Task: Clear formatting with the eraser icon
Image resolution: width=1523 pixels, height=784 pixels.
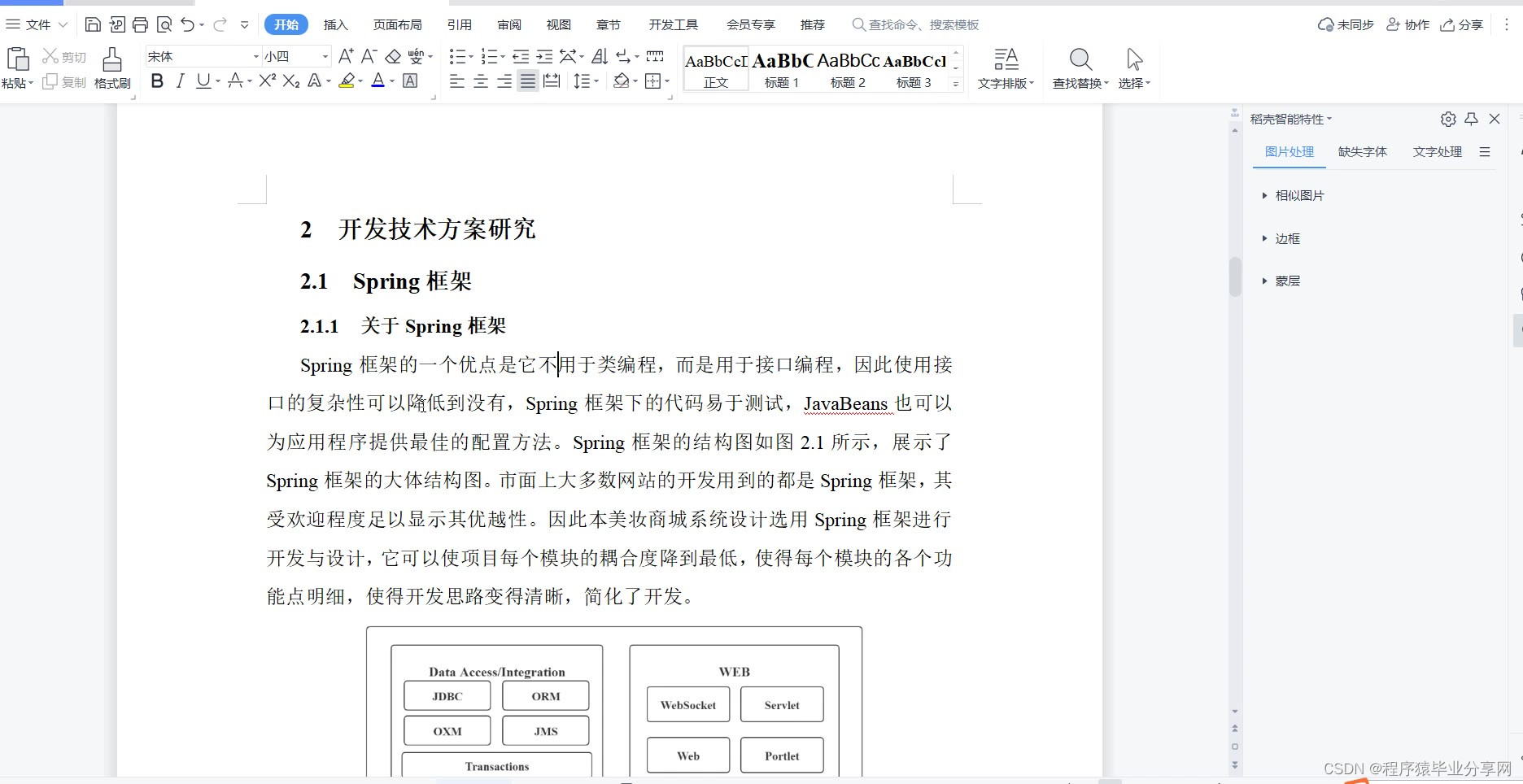Action: [x=393, y=56]
